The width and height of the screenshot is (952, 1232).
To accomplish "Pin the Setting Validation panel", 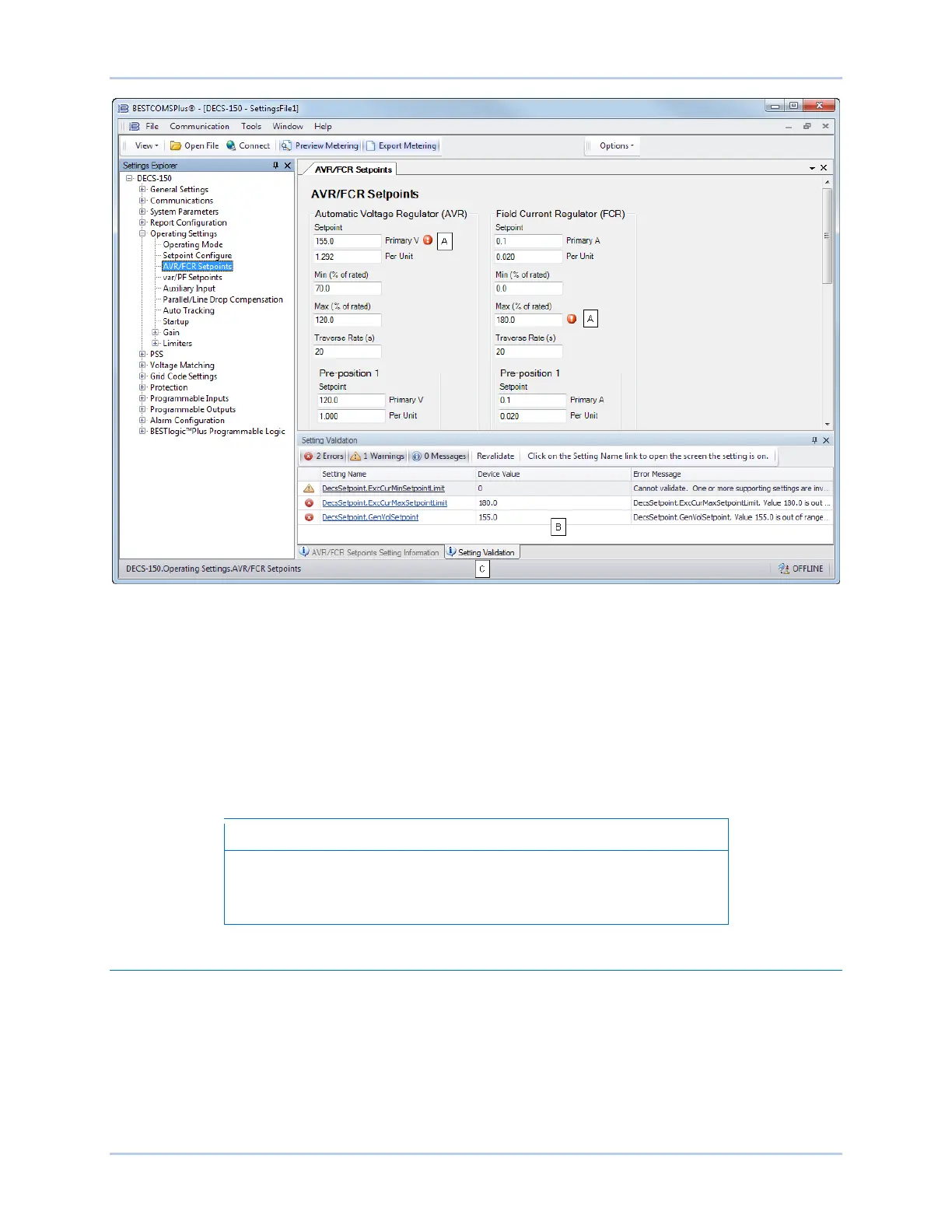I will [x=814, y=440].
